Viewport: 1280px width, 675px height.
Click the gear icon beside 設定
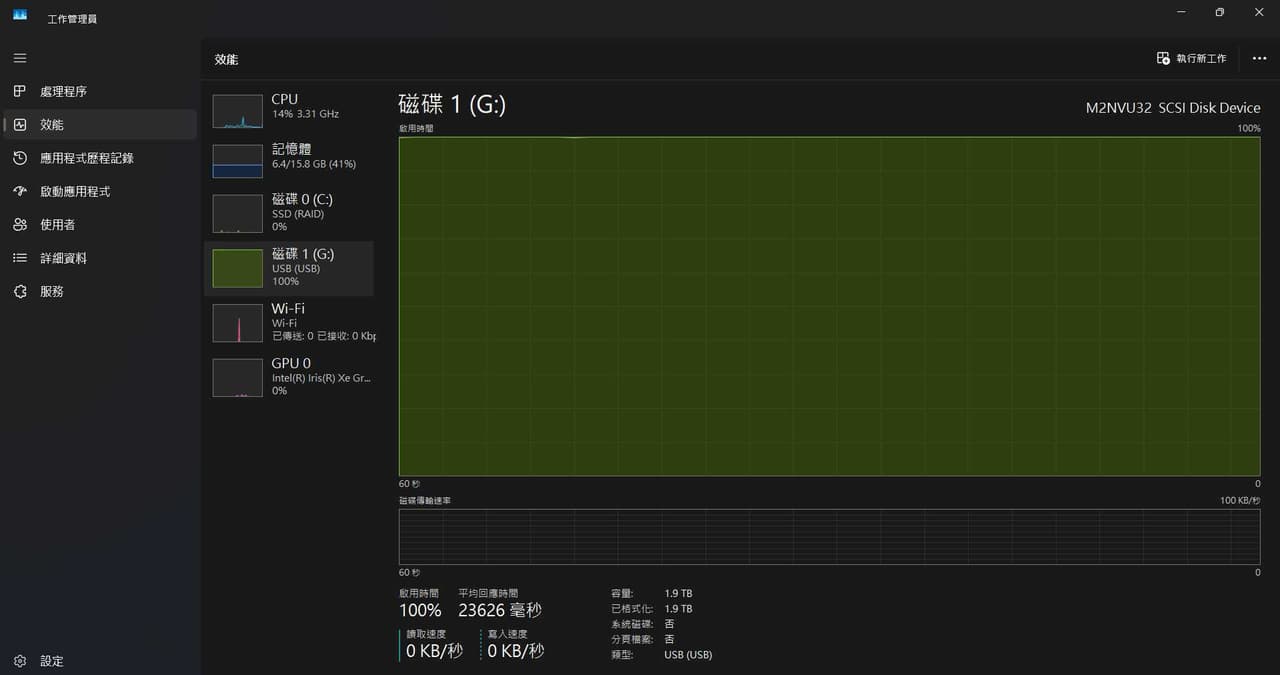coord(20,661)
